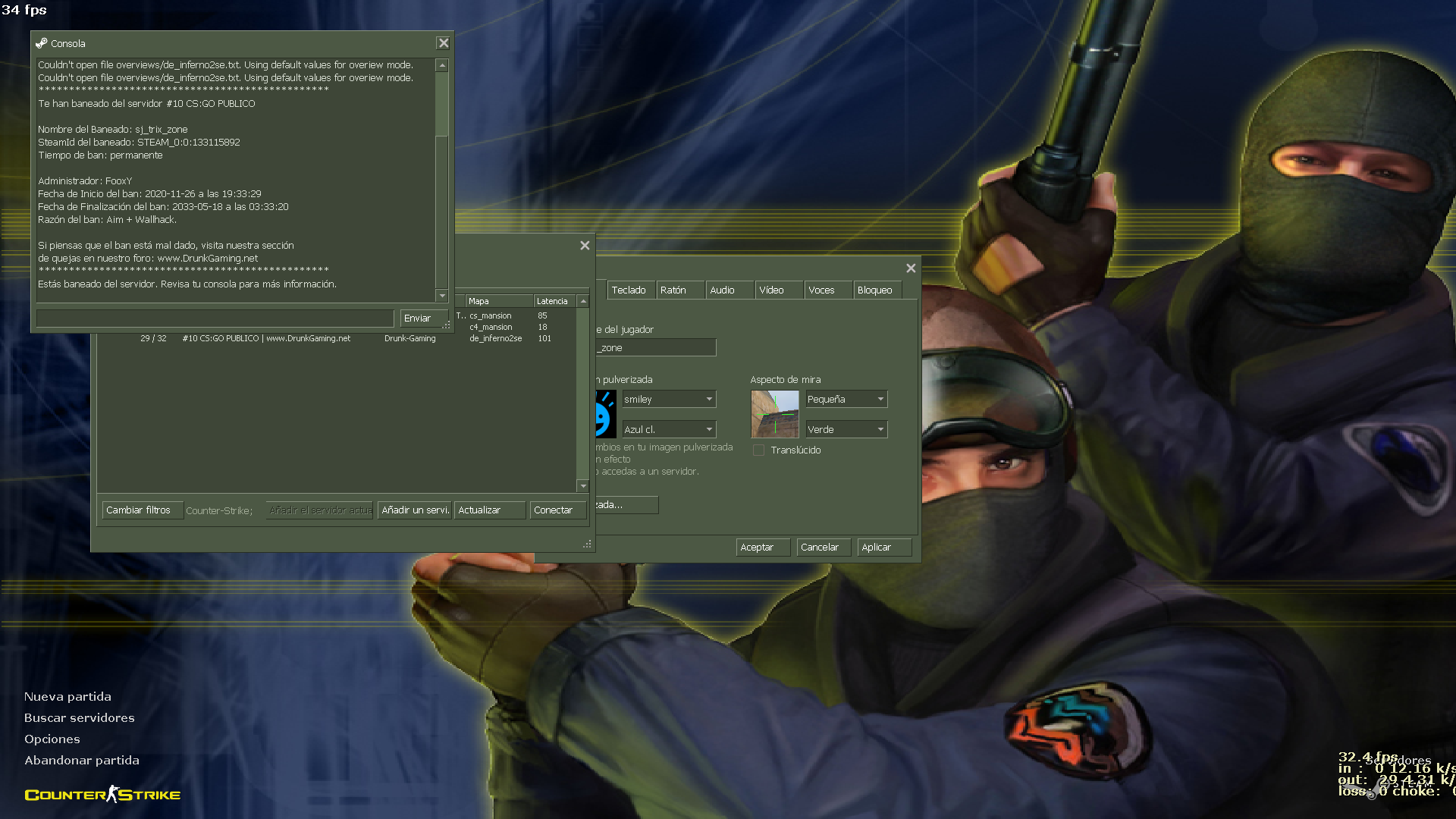Open Nueva partida from main menu

pos(67,697)
